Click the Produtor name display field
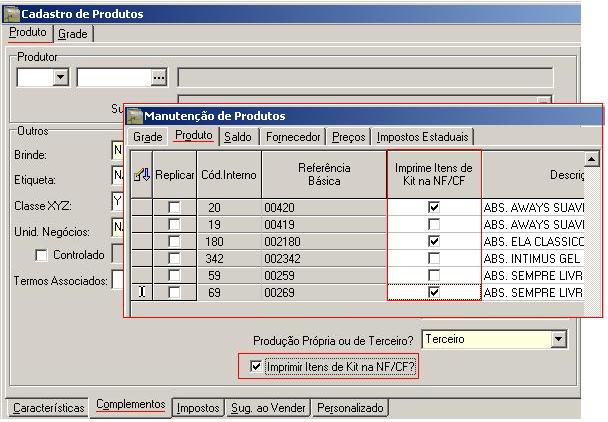Image resolution: width=608 pixels, height=422 pixels. pos(365,77)
